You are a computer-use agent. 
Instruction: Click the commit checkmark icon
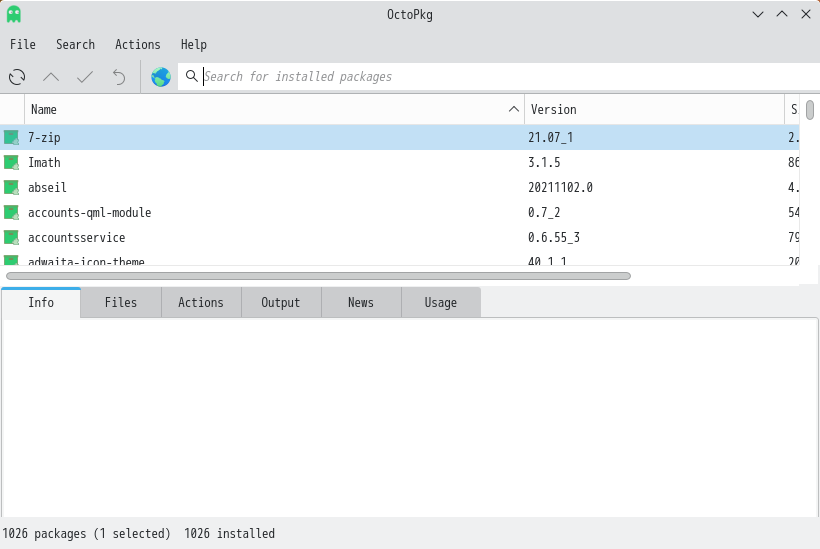[85, 77]
